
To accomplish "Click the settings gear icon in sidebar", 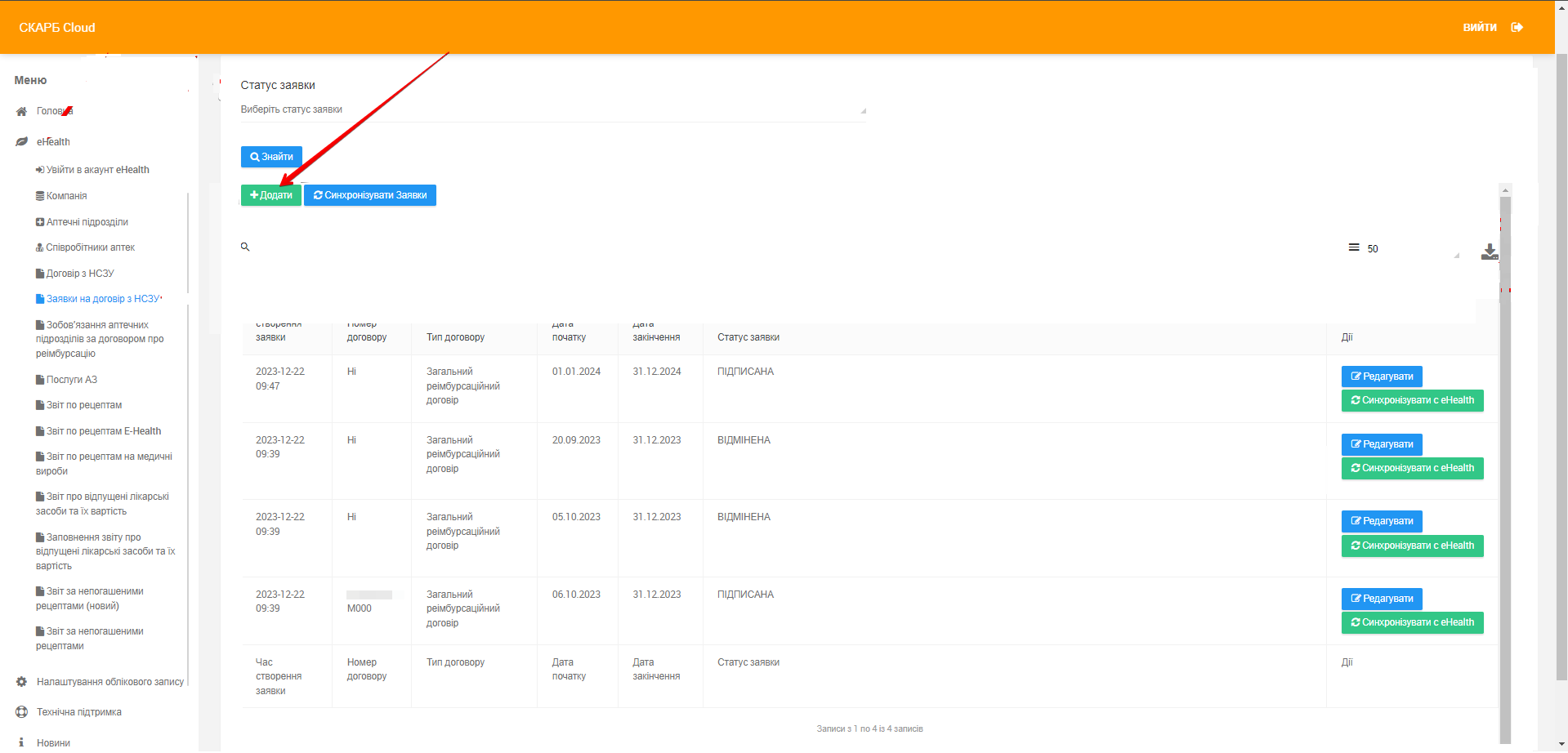I will [22, 682].
